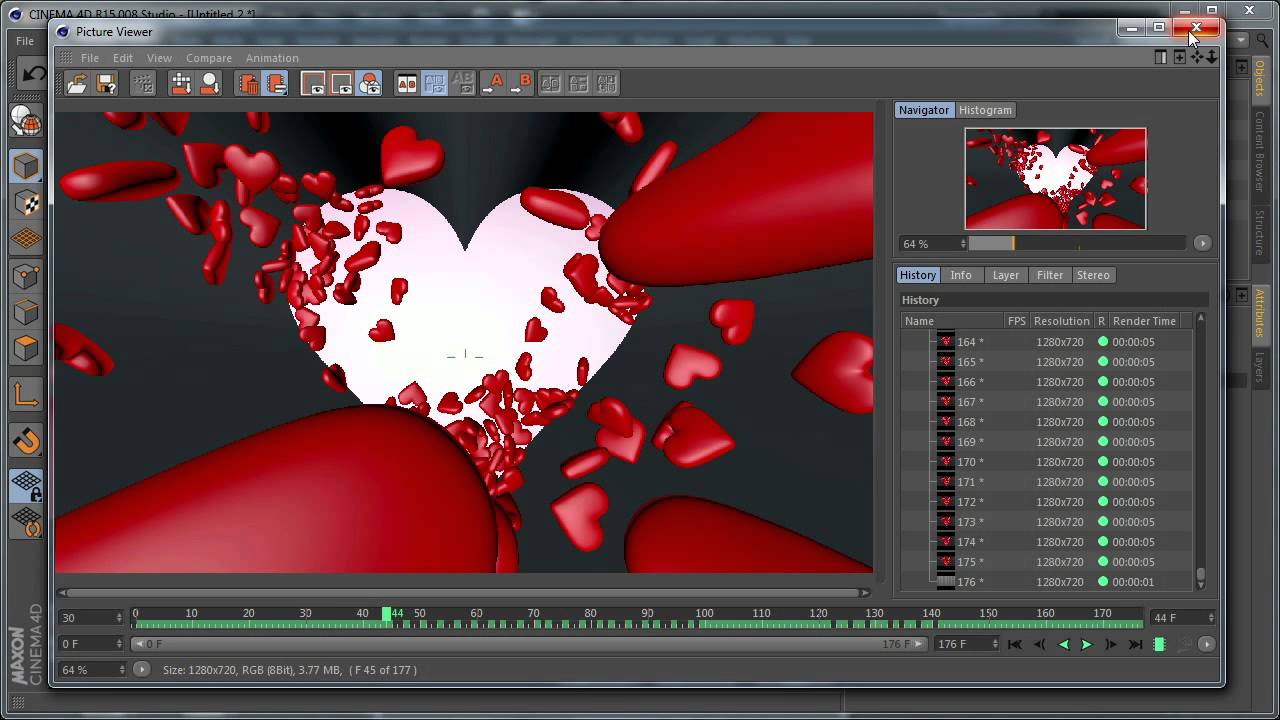Click the 0 F start frame stepper
This screenshot has width=1280, height=720.
coord(119,644)
